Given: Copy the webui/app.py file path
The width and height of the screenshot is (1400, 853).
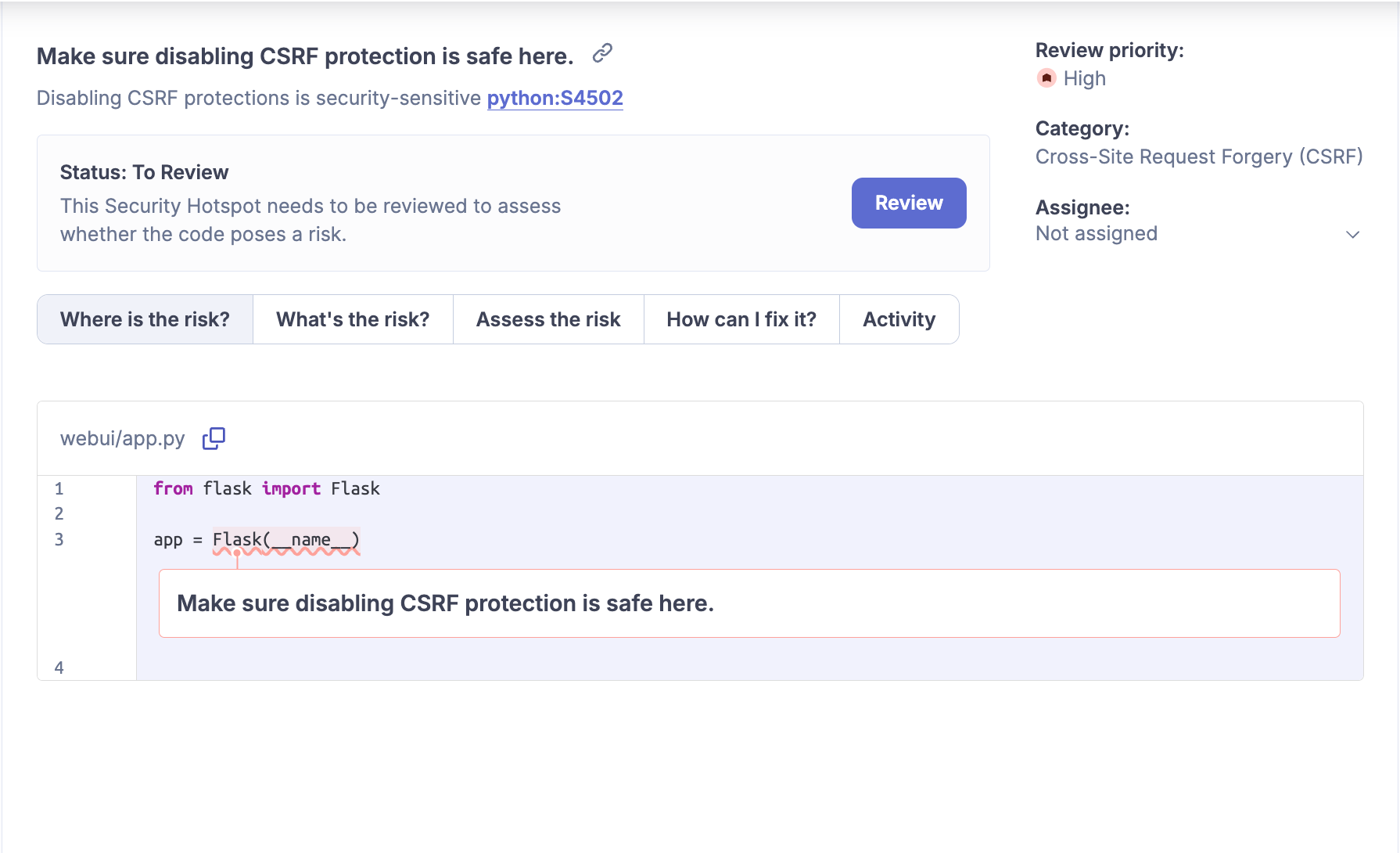Looking at the screenshot, I should (214, 438).
